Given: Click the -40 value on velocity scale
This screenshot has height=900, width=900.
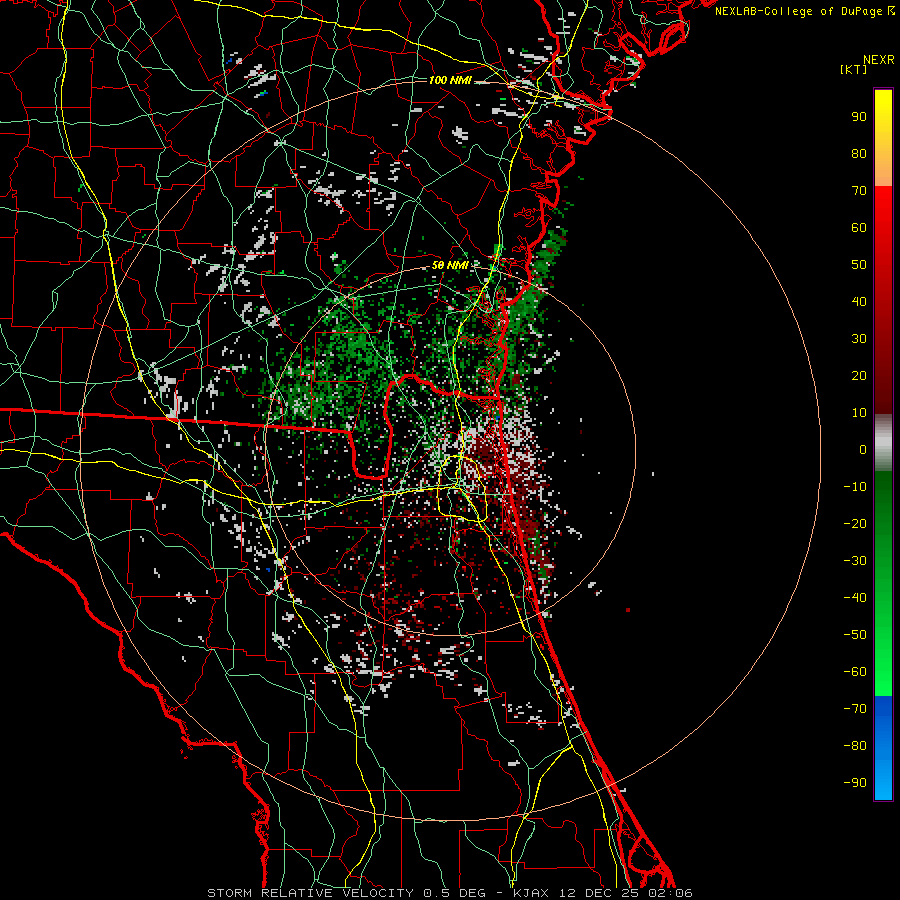Looking at the screenshot, I should point(855,598).
